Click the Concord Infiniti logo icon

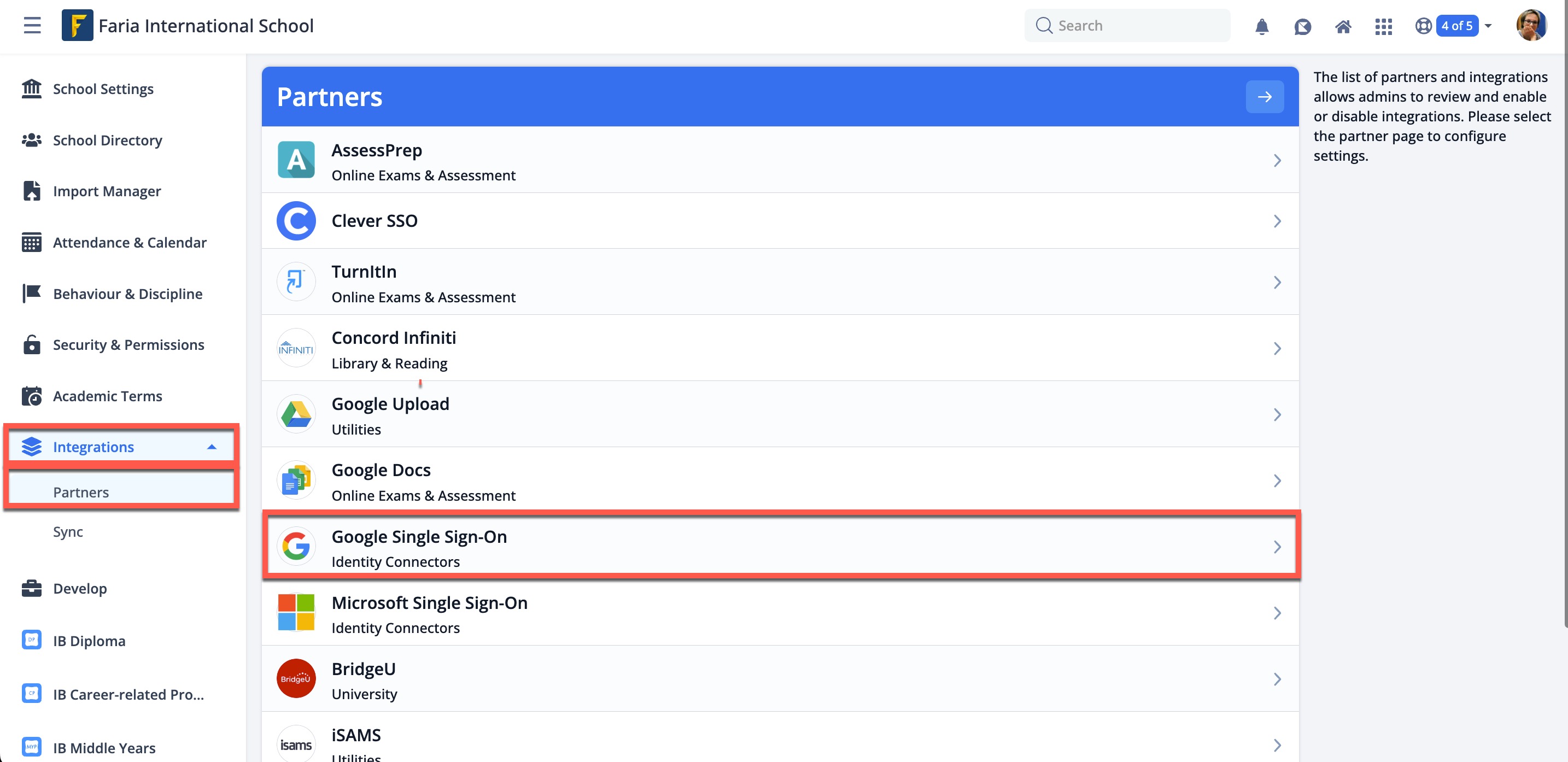click(x=296, y=348)
